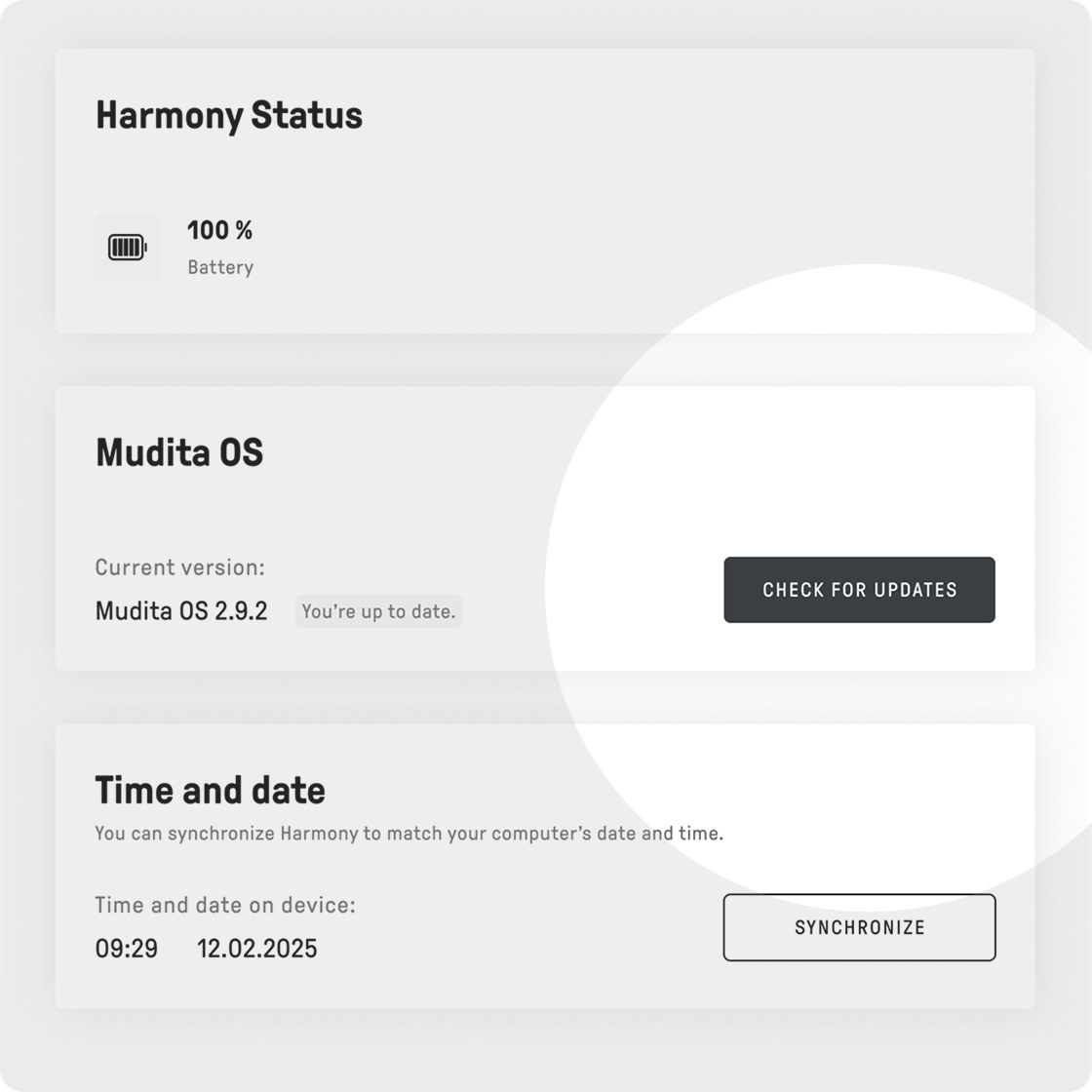Click the percent sign next to 100

coord(244,230)
